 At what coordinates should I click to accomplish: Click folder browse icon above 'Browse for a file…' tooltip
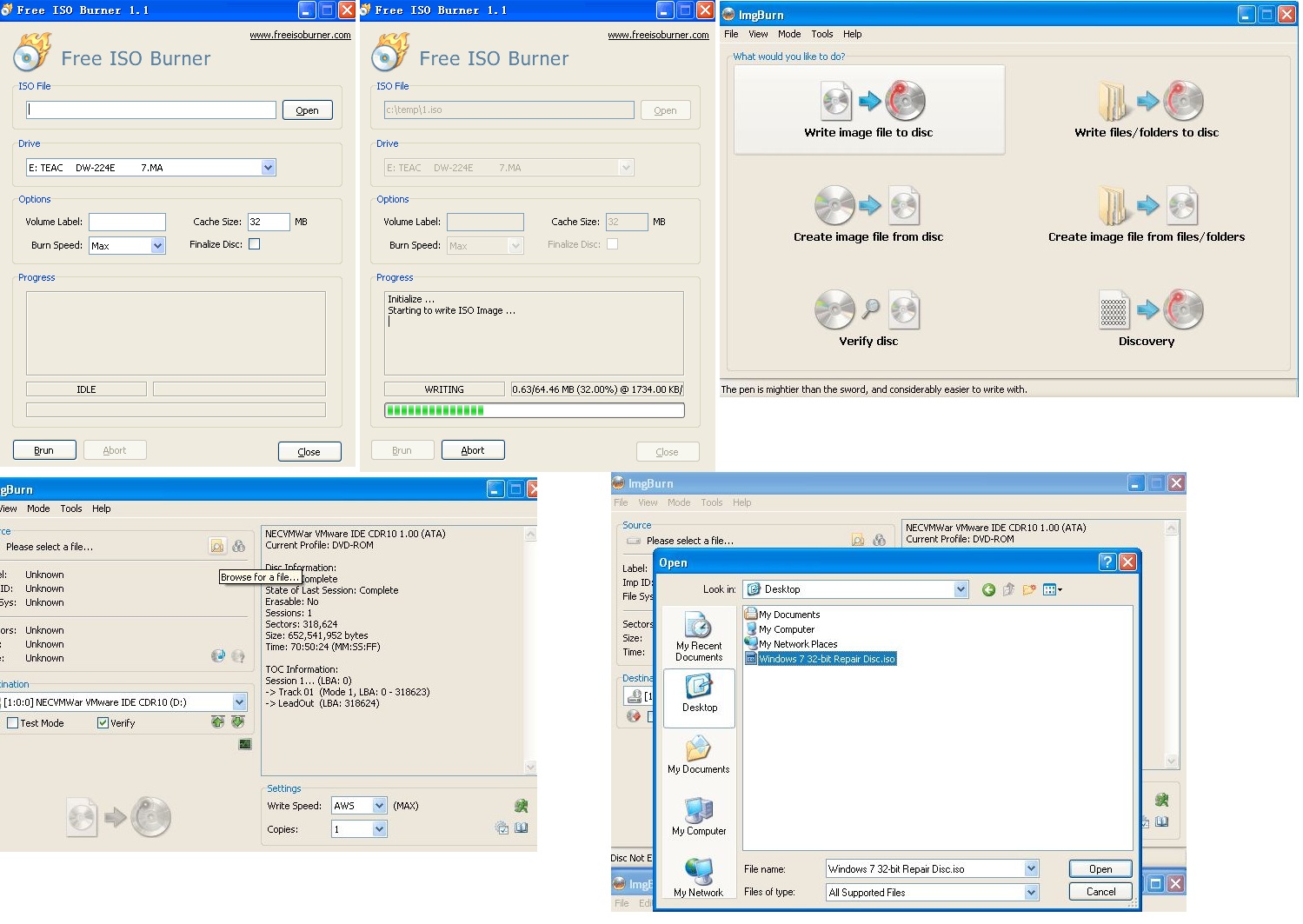pyautogui.click(x=217, y=546)
